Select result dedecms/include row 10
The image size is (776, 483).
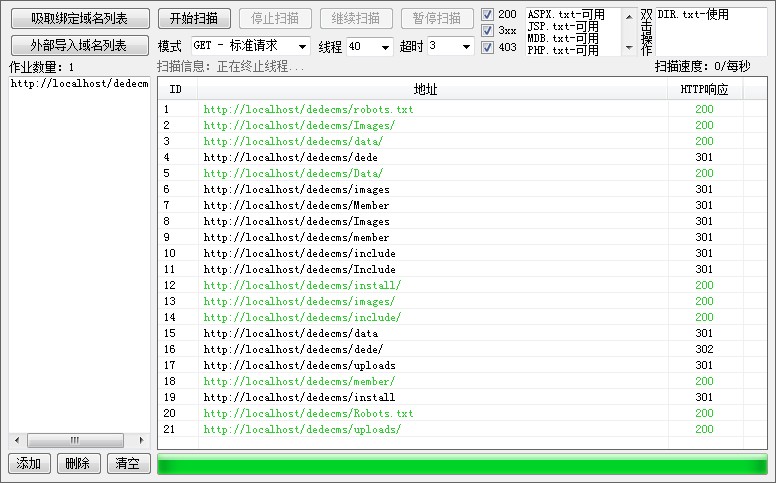[x=462, y=253]
